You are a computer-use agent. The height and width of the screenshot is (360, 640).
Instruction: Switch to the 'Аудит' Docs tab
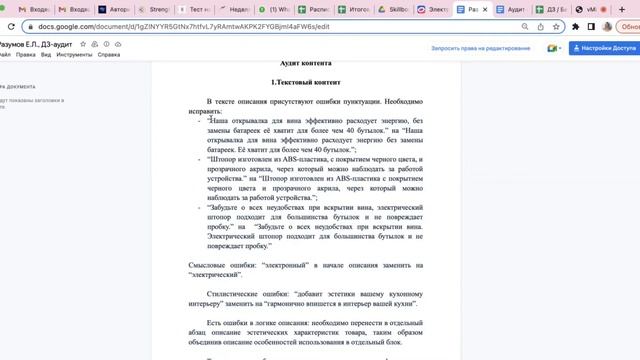pos(511,9)
